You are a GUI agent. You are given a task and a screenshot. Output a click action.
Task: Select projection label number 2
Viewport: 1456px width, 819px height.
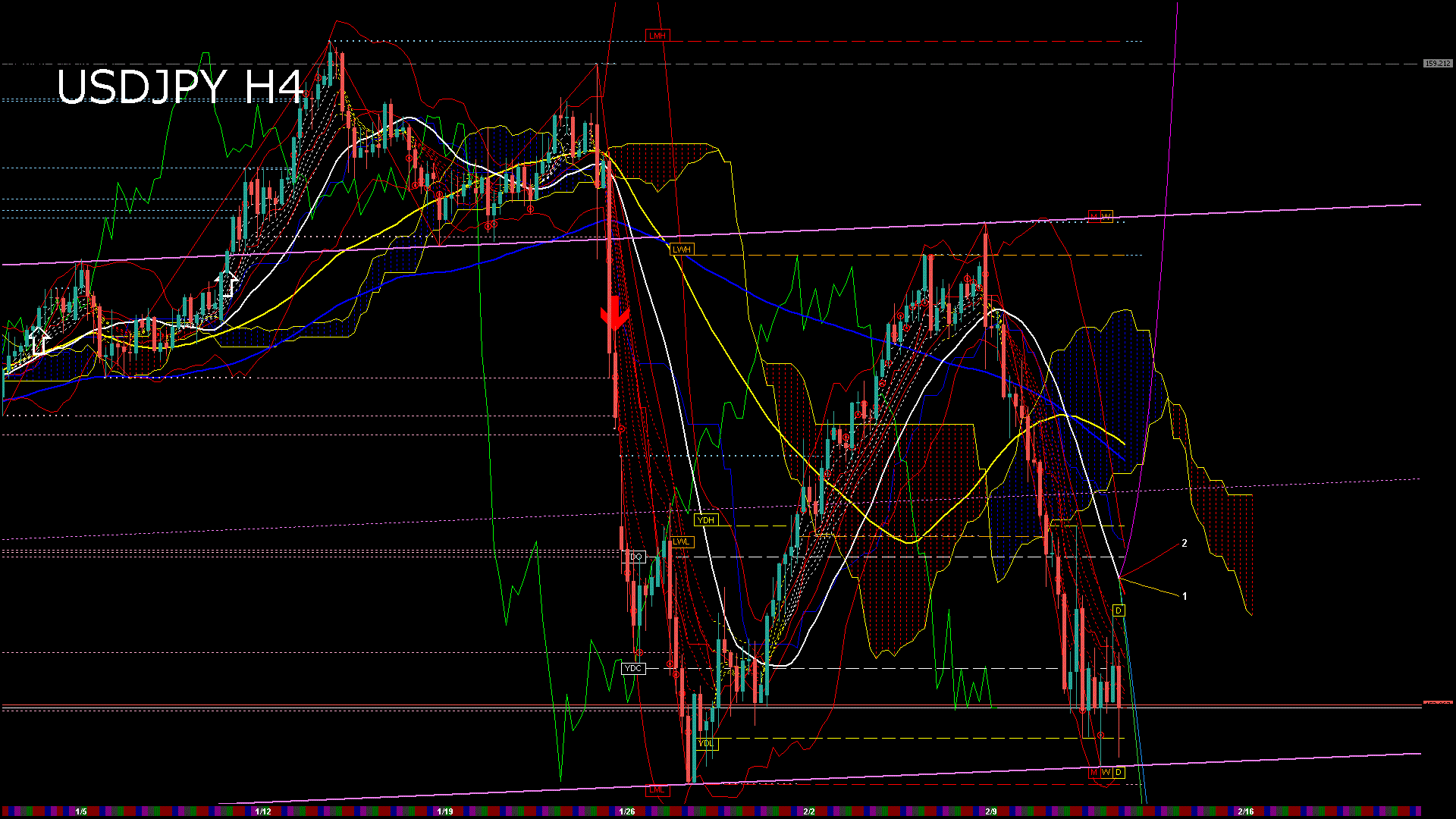click(1184, 544)
